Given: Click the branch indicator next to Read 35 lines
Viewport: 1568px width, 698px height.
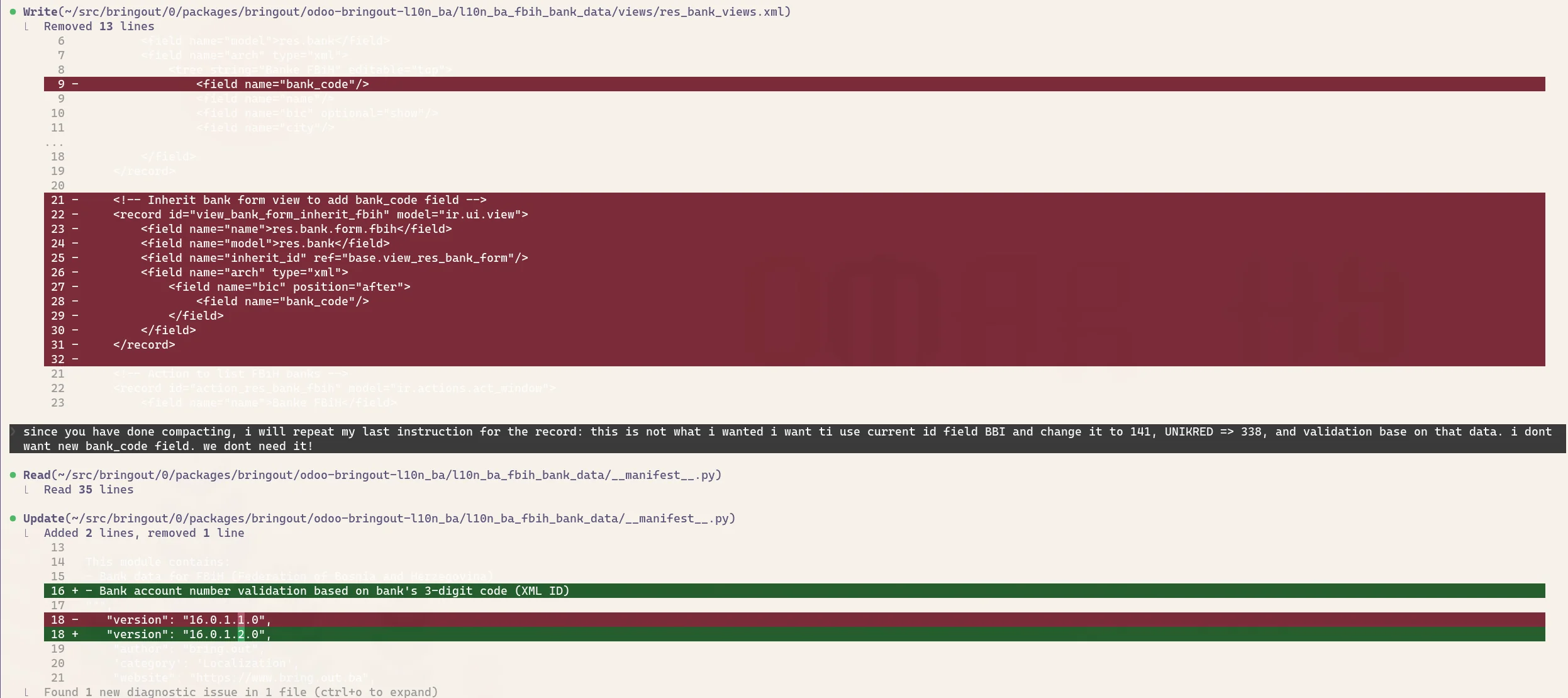Looking at the screenshot, I should pos(26,489).
